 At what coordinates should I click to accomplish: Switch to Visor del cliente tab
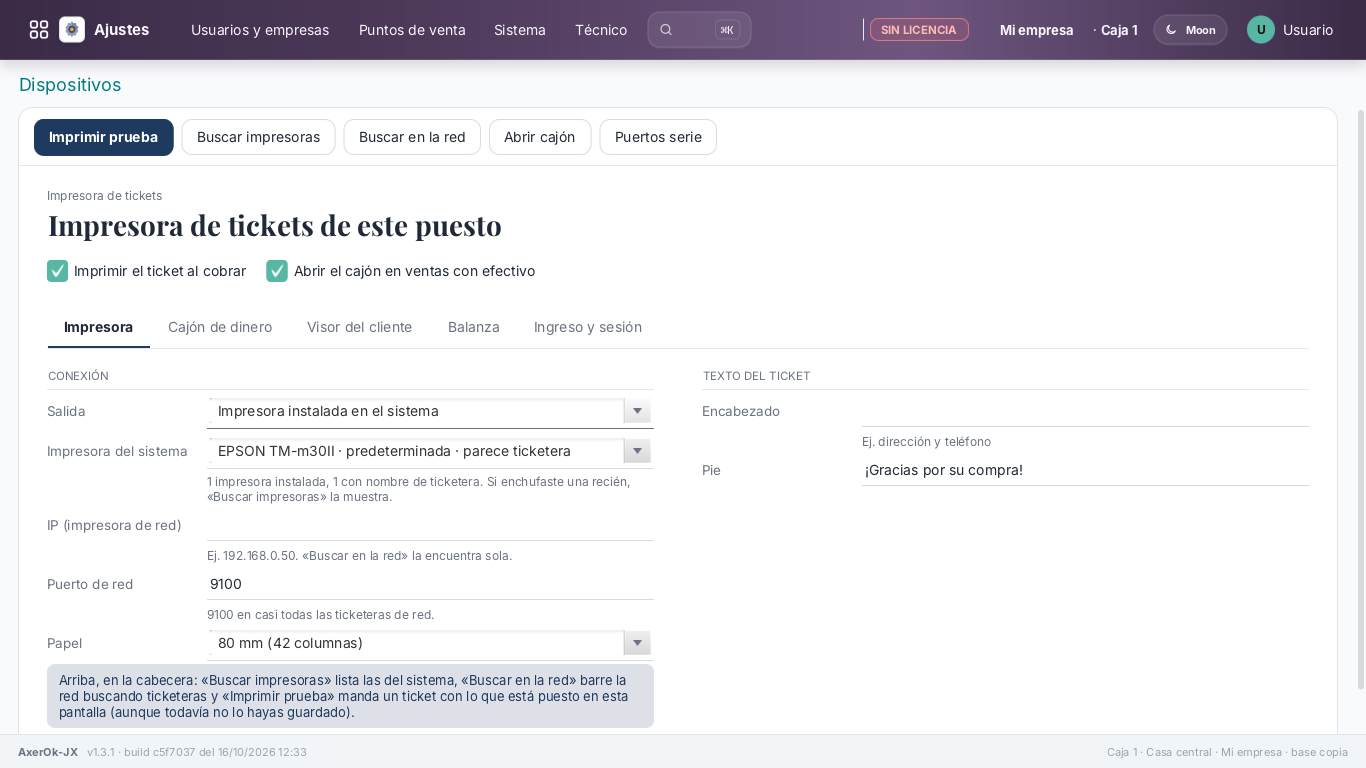tap(360, 327)
